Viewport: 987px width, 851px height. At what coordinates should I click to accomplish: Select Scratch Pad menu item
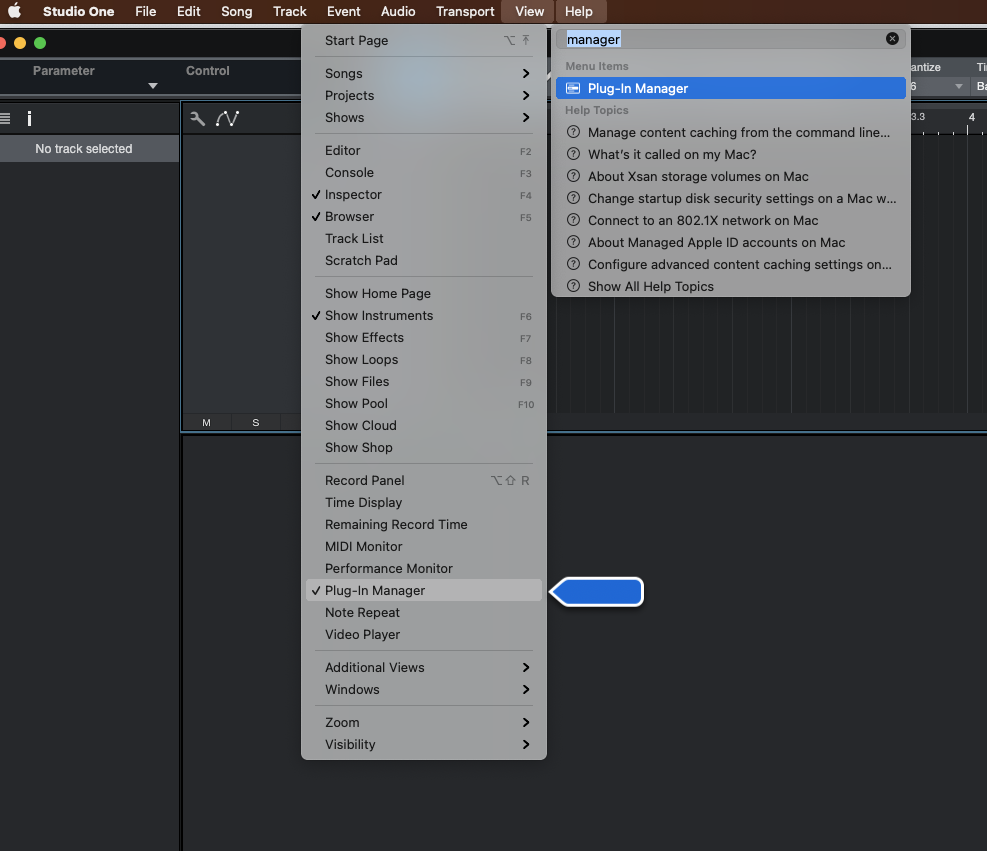tap(424, 261)
